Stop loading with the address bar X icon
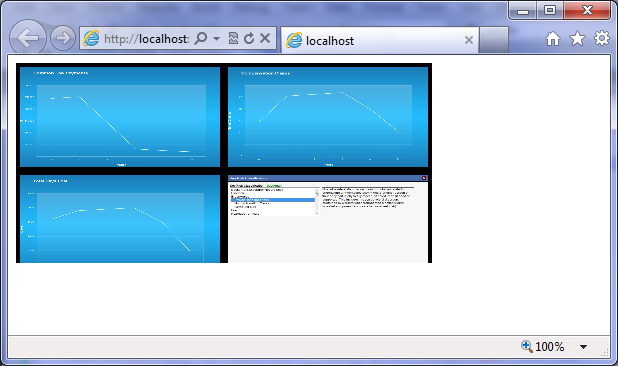Image resolution: width=618 pixels, height=366 pixels. point(265,38)
